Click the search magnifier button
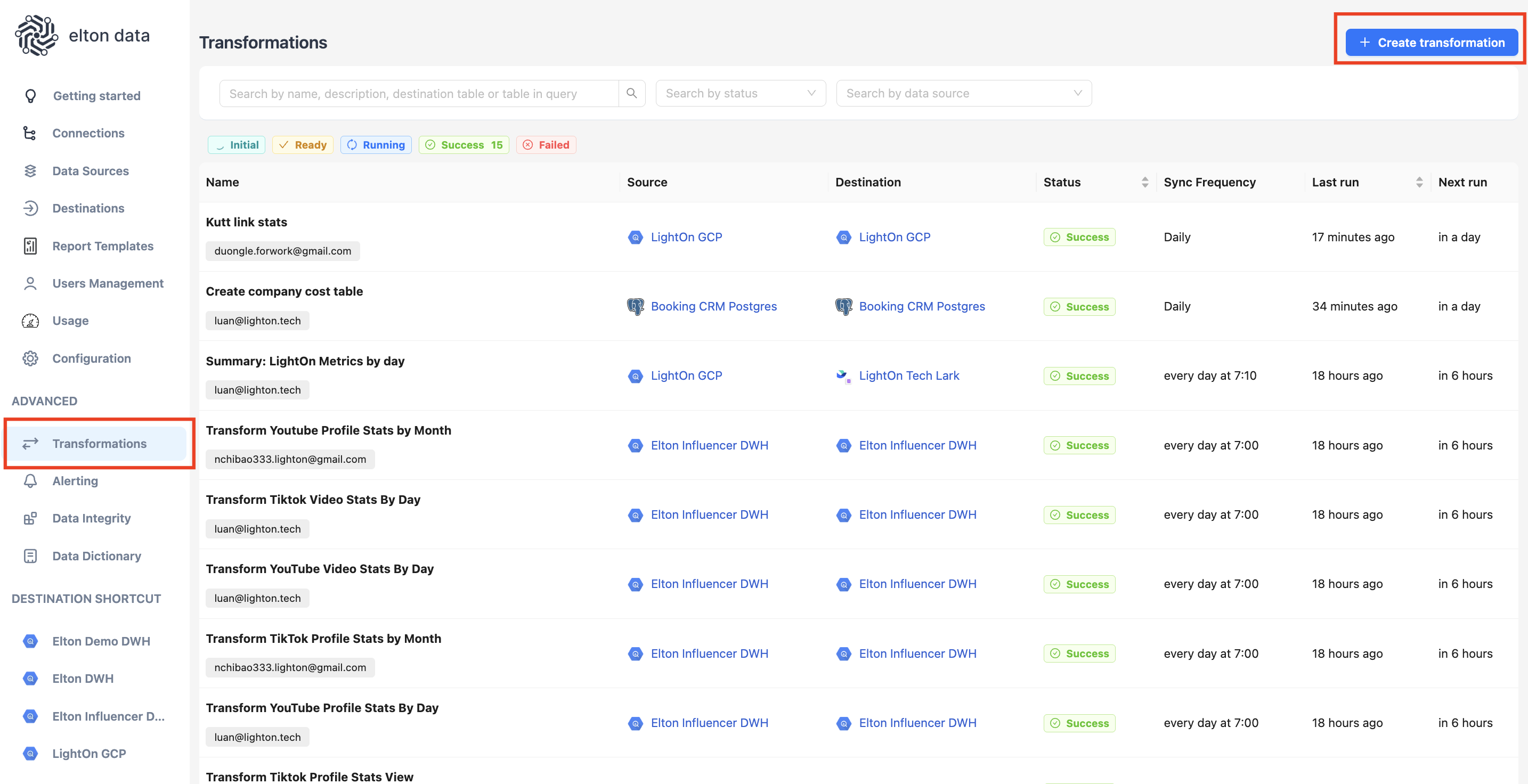This screenshot has width=1528, height=784. (632, 94)
